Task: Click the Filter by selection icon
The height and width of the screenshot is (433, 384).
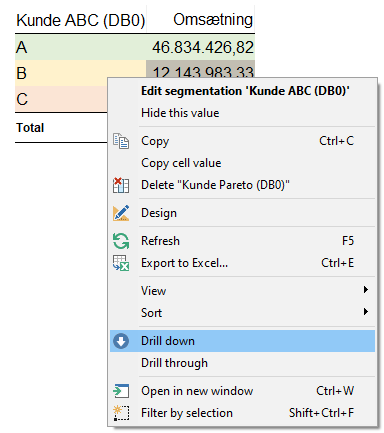Action: [121, 413]
